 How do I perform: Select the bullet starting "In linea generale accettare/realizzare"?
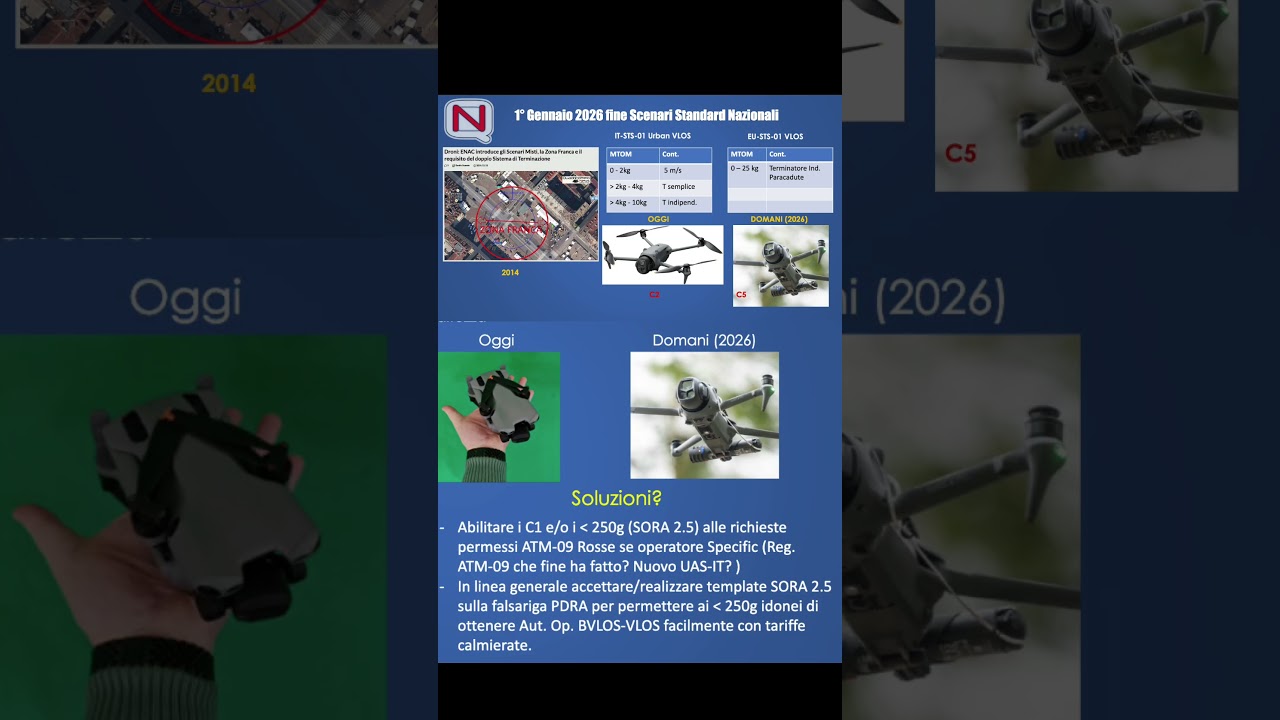click(x=644, y=616)
